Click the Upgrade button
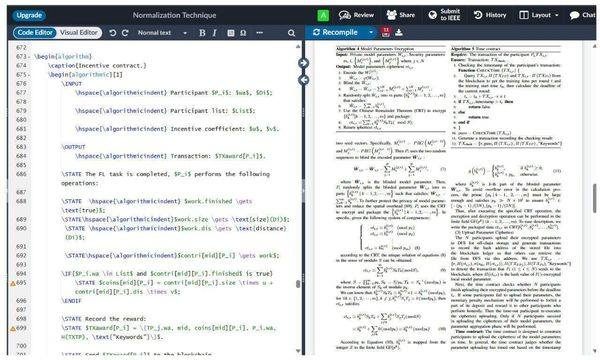This screenshot has width=600, height=360. click(29, 15)
